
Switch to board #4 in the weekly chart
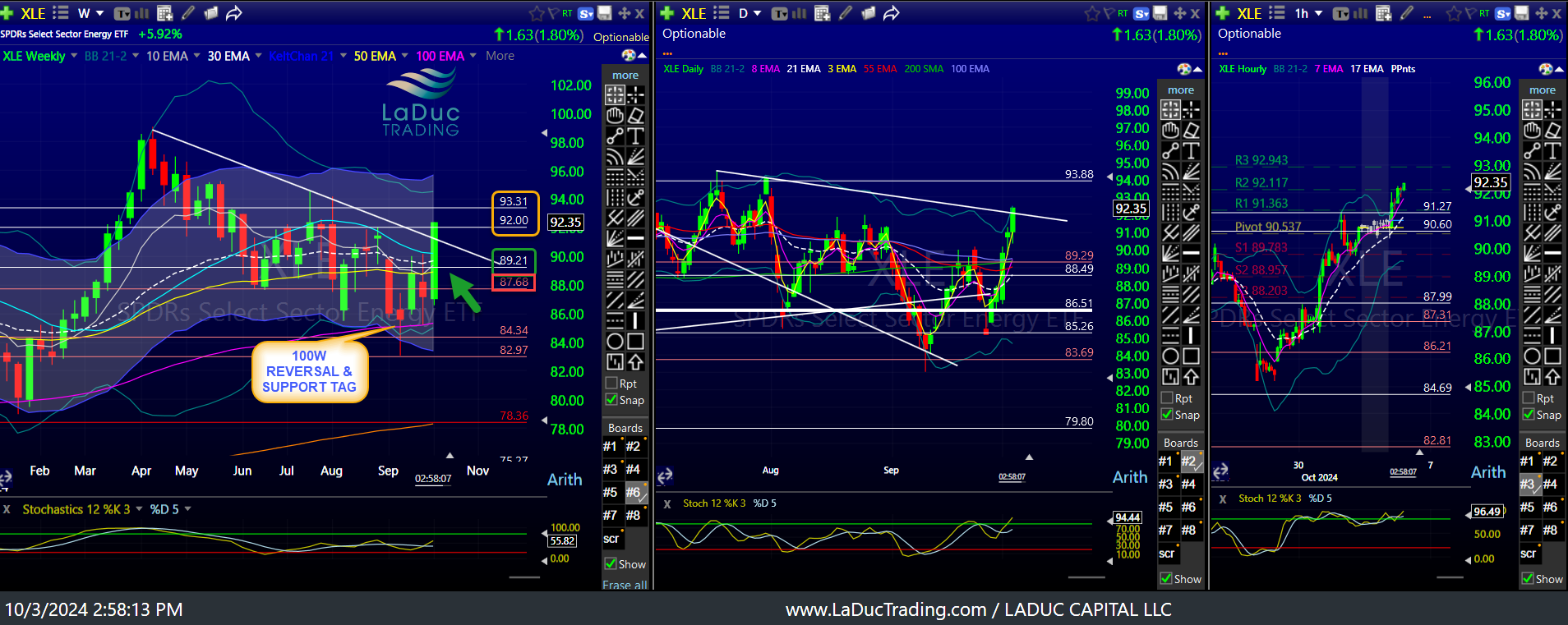click(x=634, y=469)
